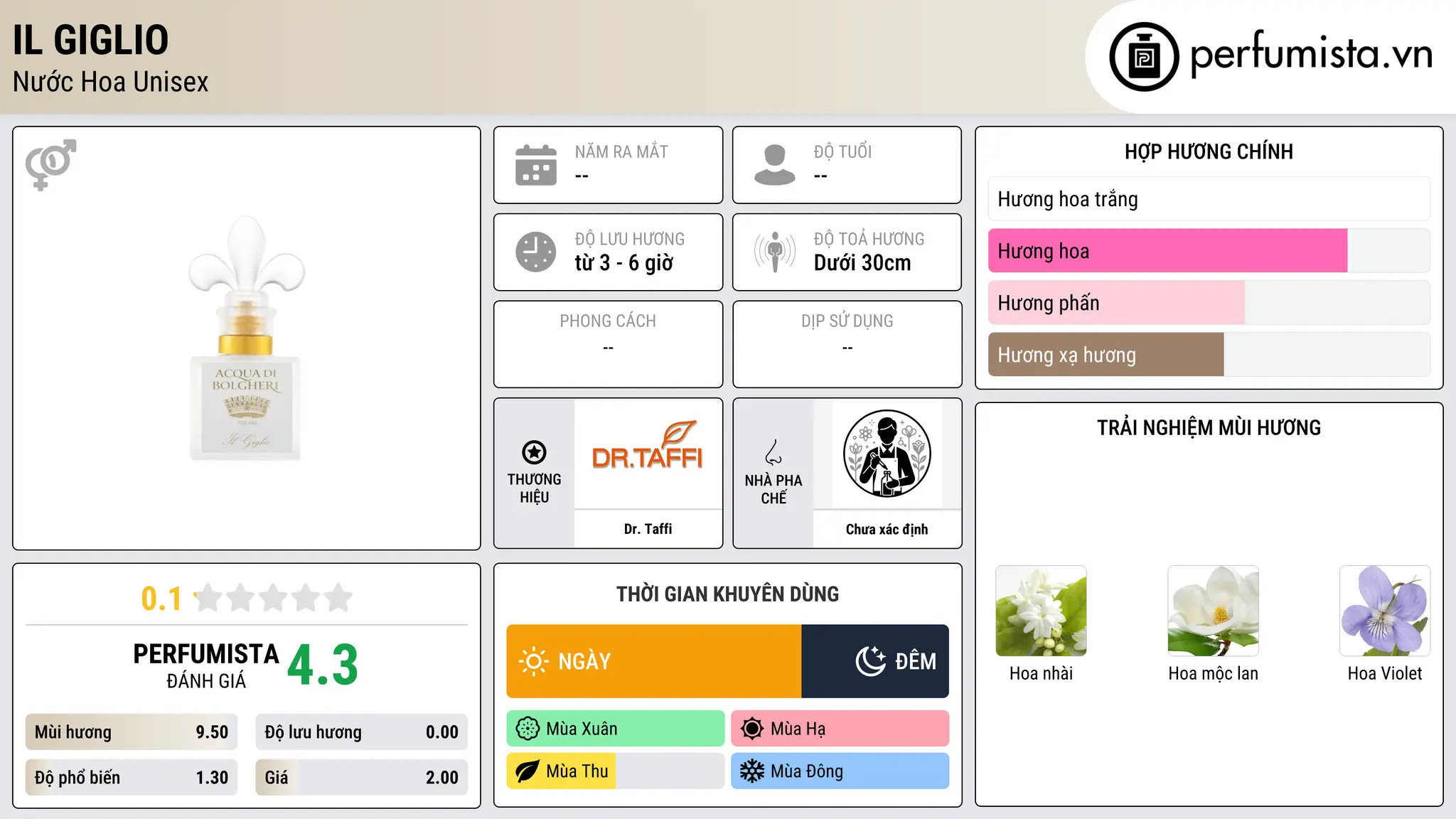Click the ĐỘ TUỔI label

[x=842, y=151]
